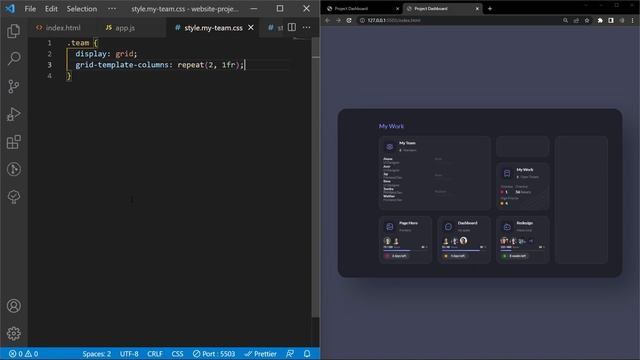Open the Explorer view in the activity bar

(13, 31)
